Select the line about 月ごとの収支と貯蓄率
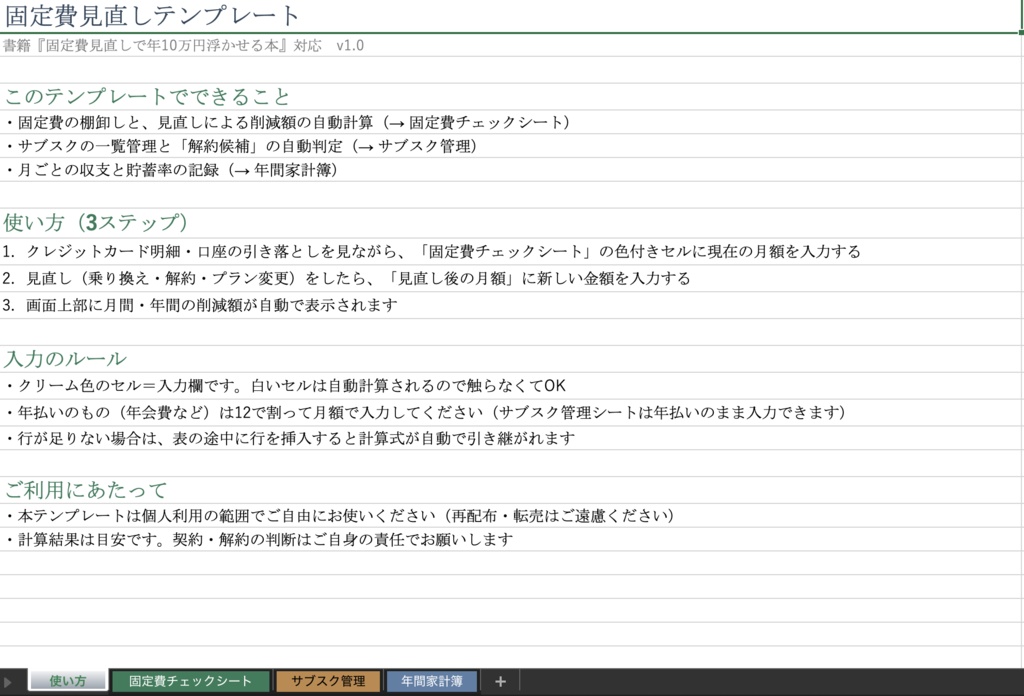The width and height of the screenshot is (1024, 696). pyautogui.click(x=172, y=170)
